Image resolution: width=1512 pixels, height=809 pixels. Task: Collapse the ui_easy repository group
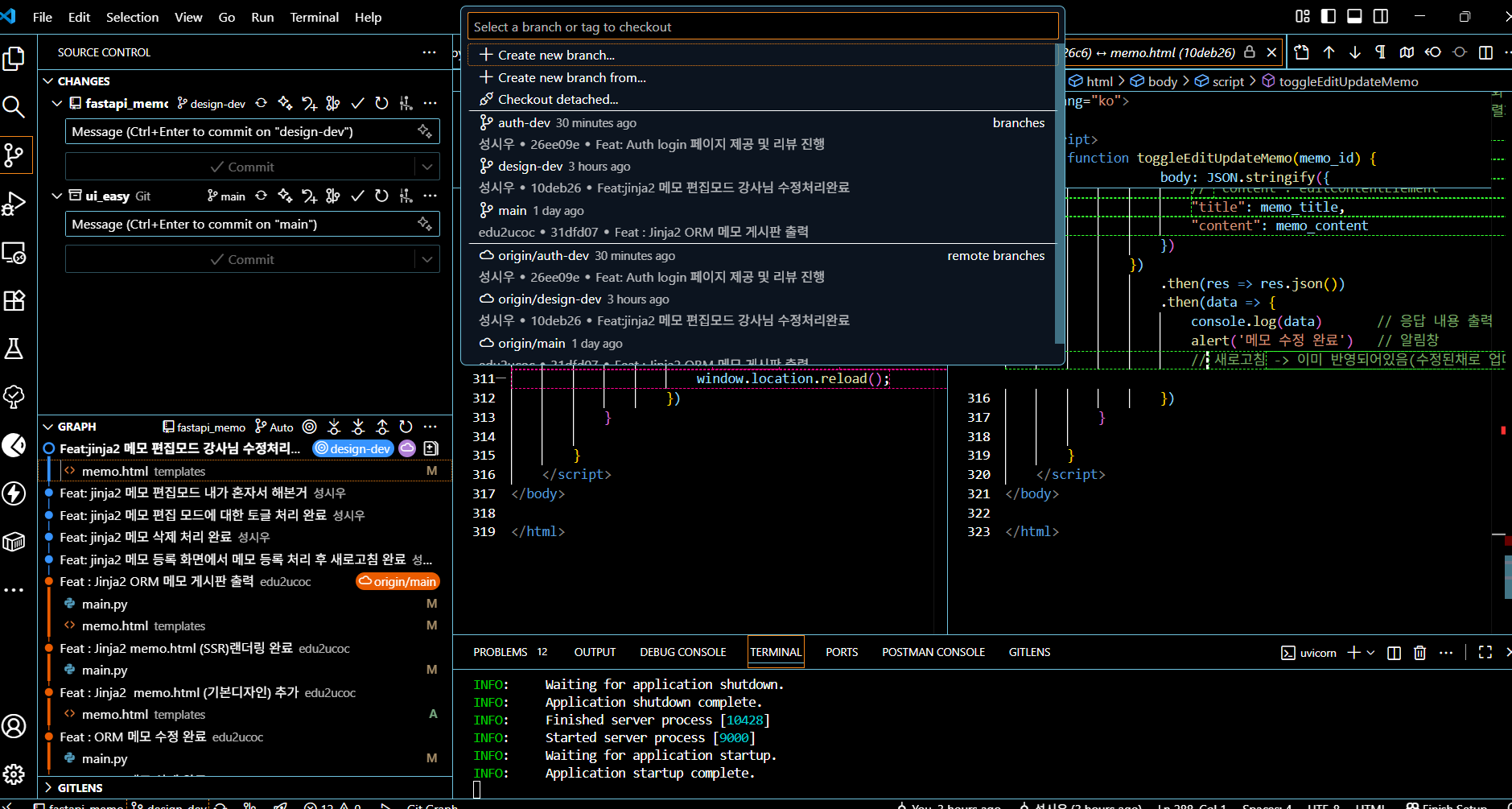pos(57,196)
